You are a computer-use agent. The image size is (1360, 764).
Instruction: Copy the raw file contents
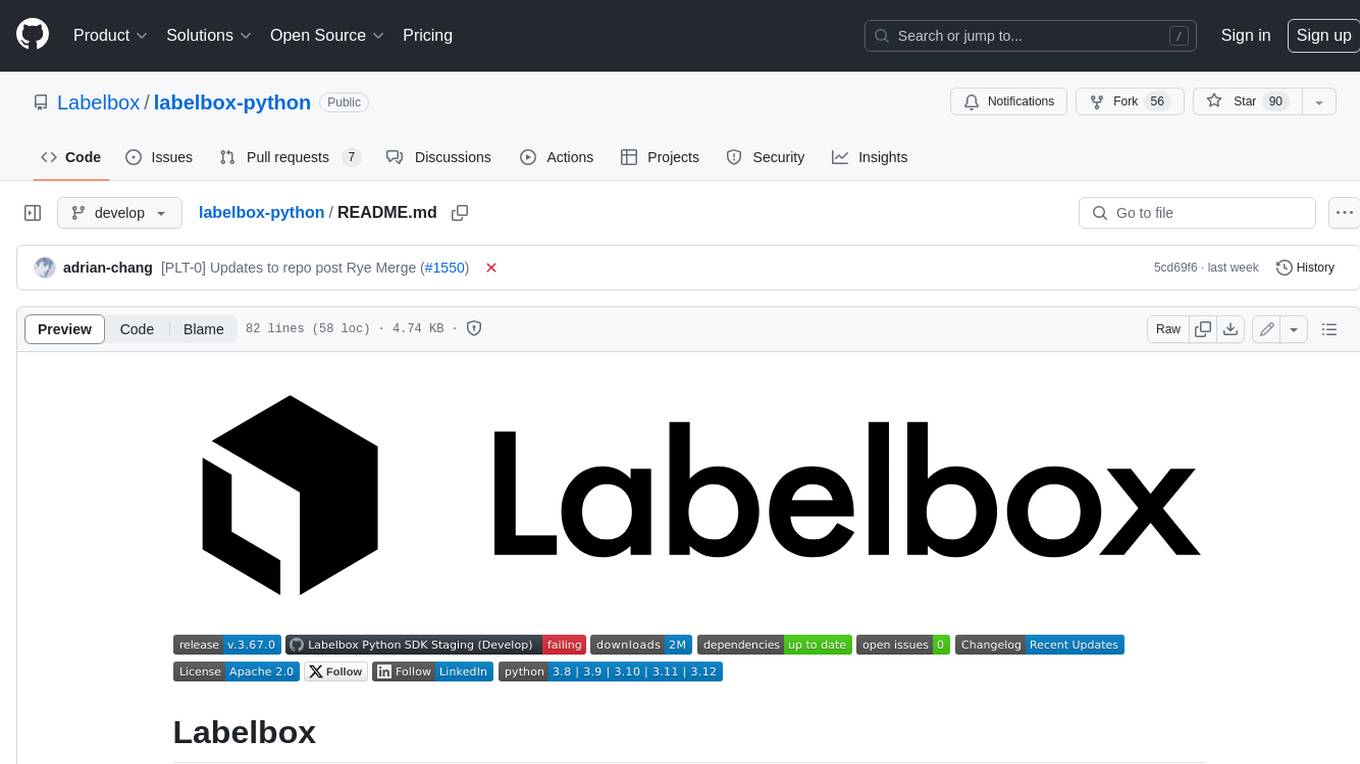point(1203,329)
